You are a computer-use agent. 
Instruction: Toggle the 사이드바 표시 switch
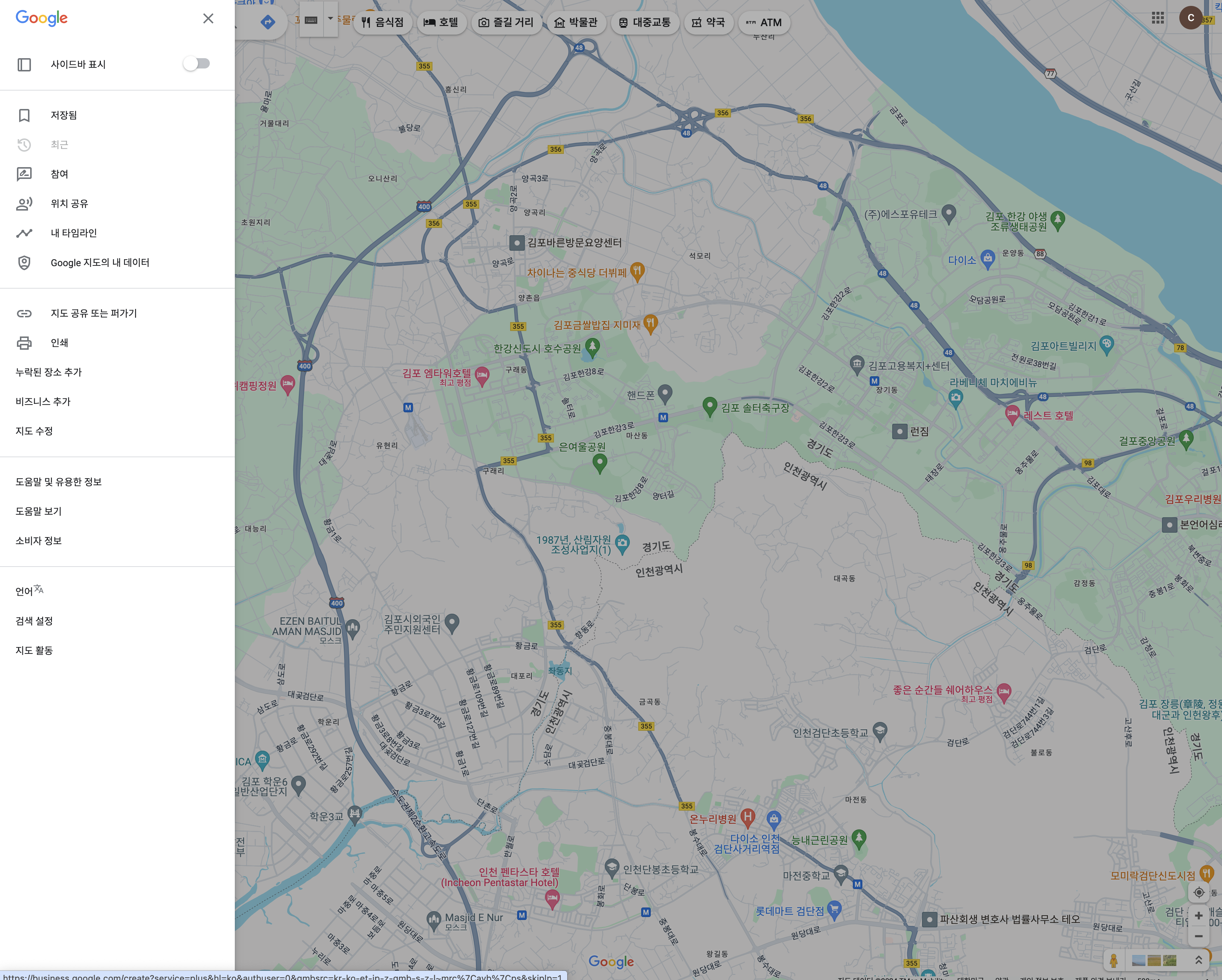196,63
